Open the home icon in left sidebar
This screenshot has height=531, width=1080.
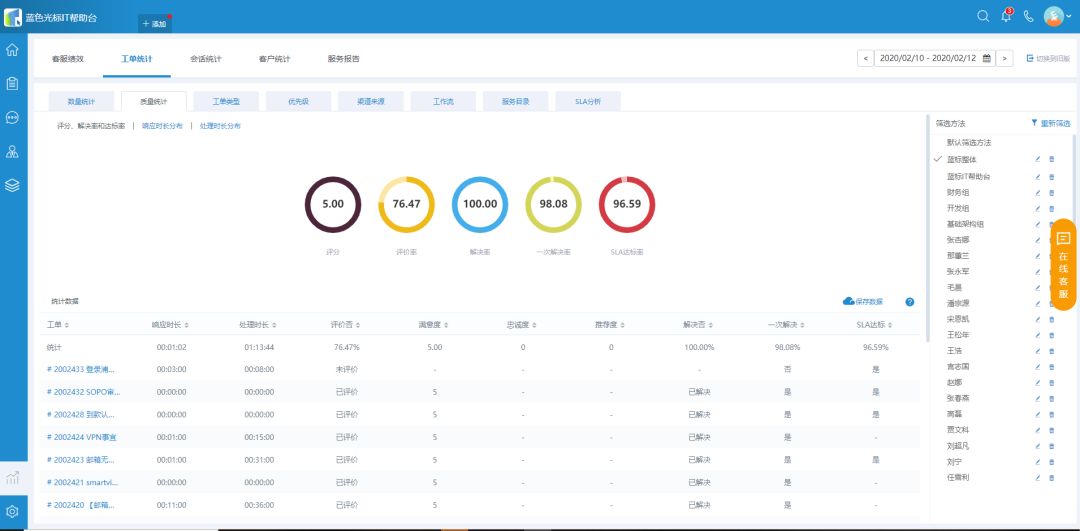pos(12,50)
